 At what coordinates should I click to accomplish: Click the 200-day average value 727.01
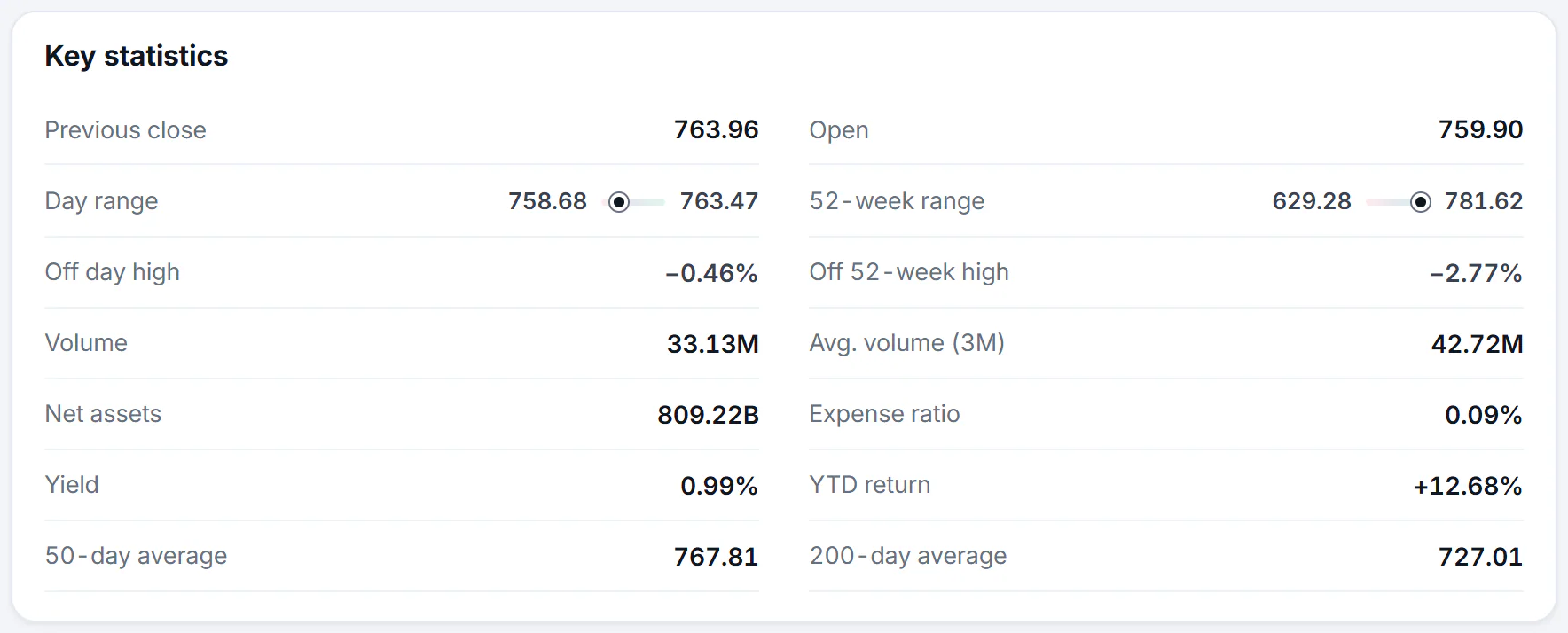tap(1481, 556)
